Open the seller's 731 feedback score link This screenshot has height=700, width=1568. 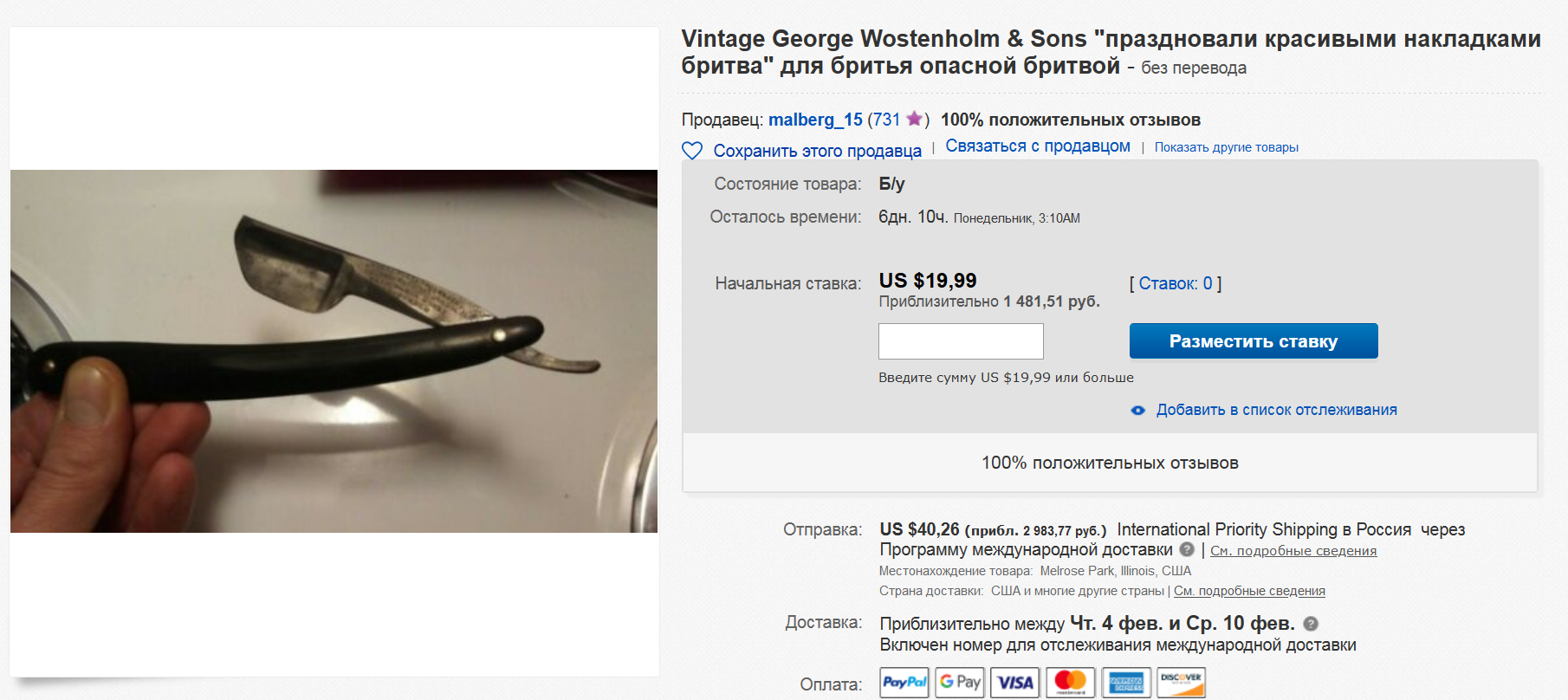[885, 120]
